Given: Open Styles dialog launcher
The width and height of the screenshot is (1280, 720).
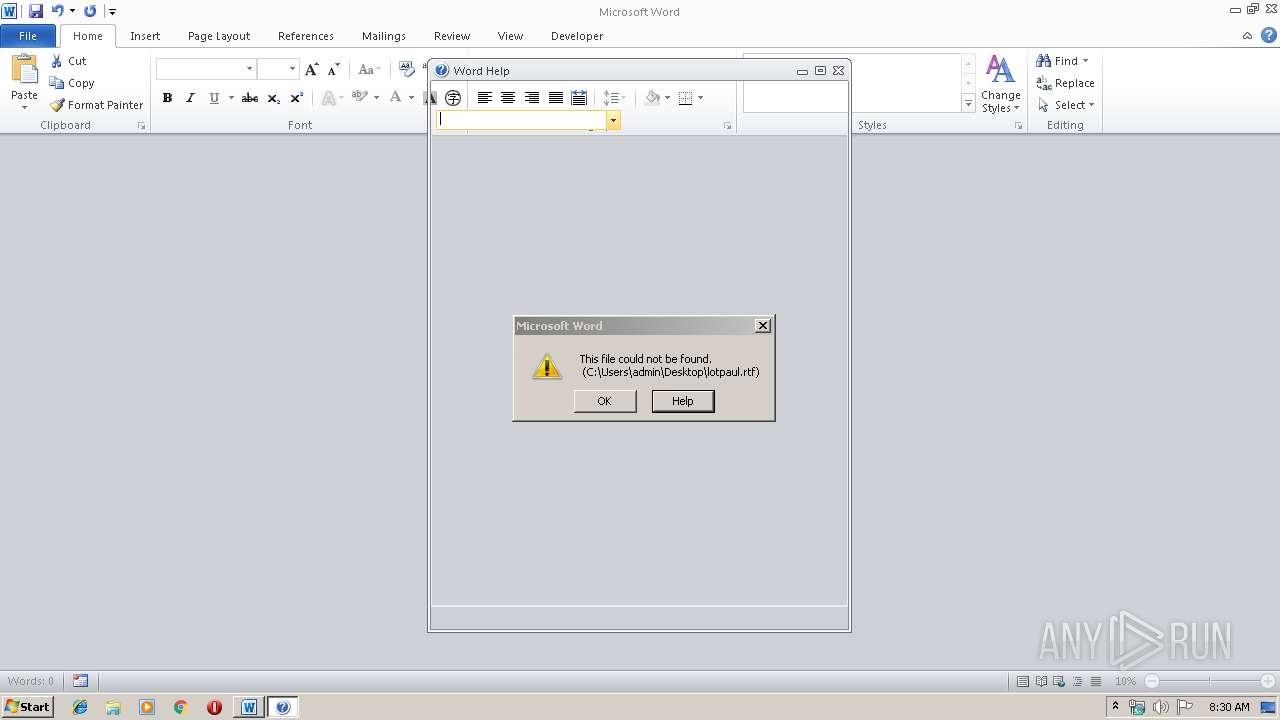Looking at the screenshot, I should click(1018, 126).
